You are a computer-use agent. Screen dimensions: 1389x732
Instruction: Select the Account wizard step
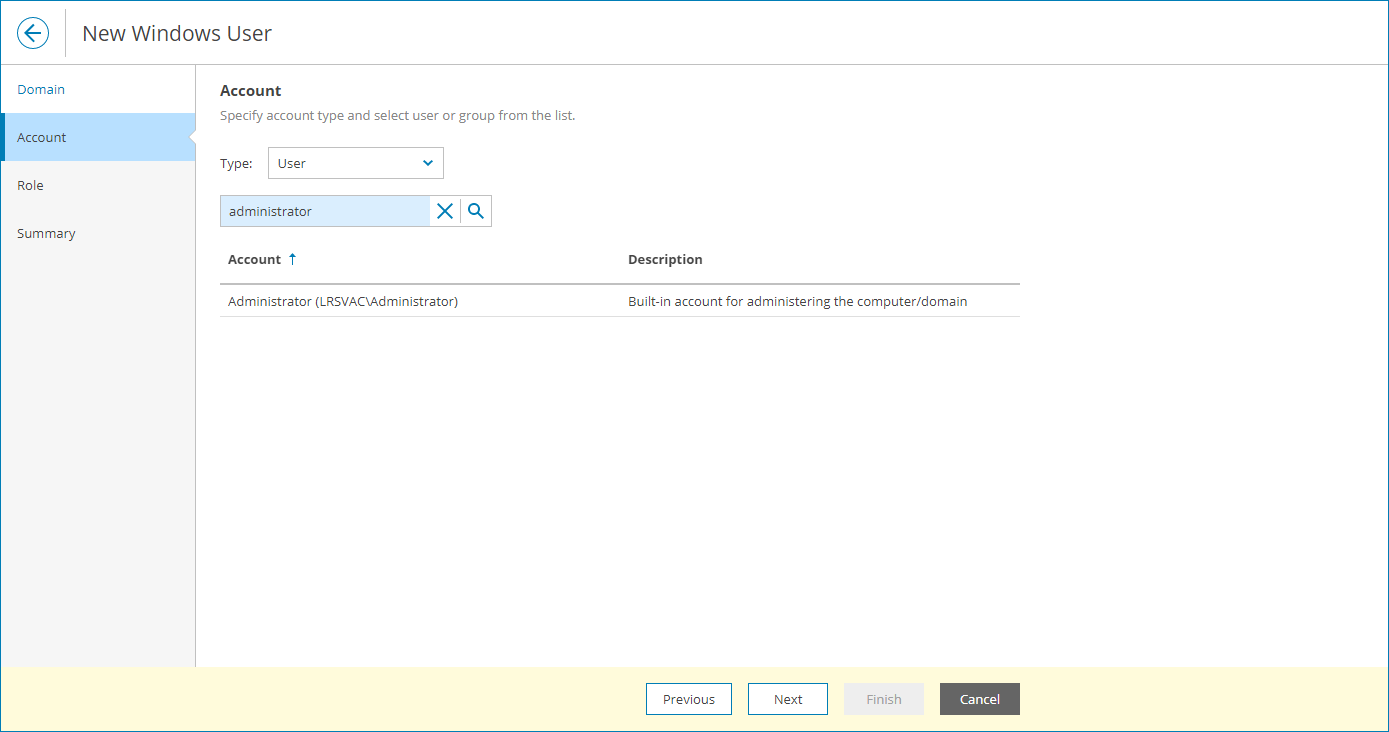(98, 137)
